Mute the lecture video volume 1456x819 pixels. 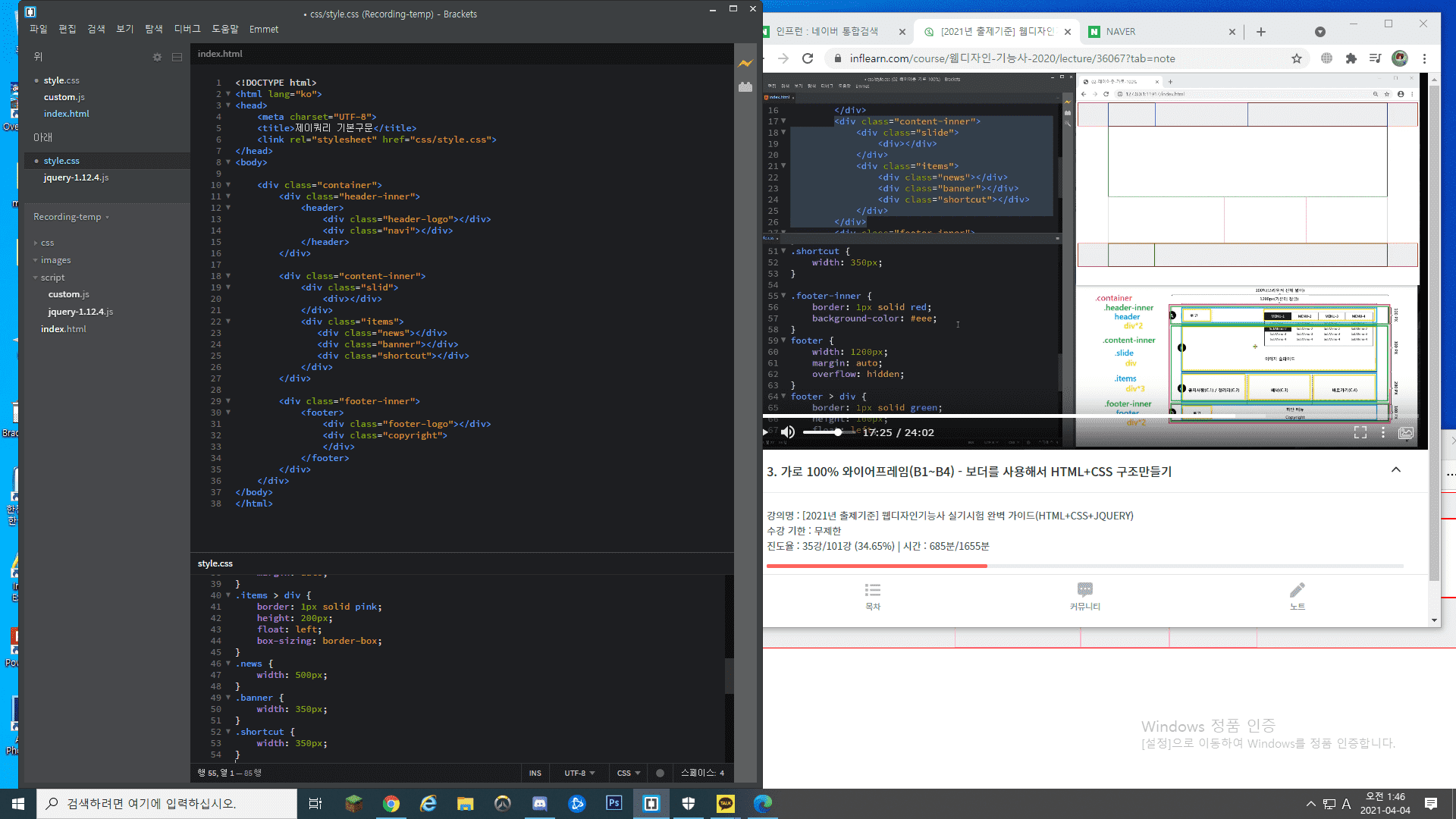point(788,432)
